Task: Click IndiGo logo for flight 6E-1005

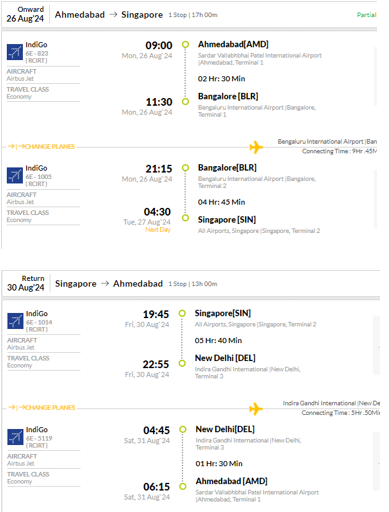Action: pos(15,176)
